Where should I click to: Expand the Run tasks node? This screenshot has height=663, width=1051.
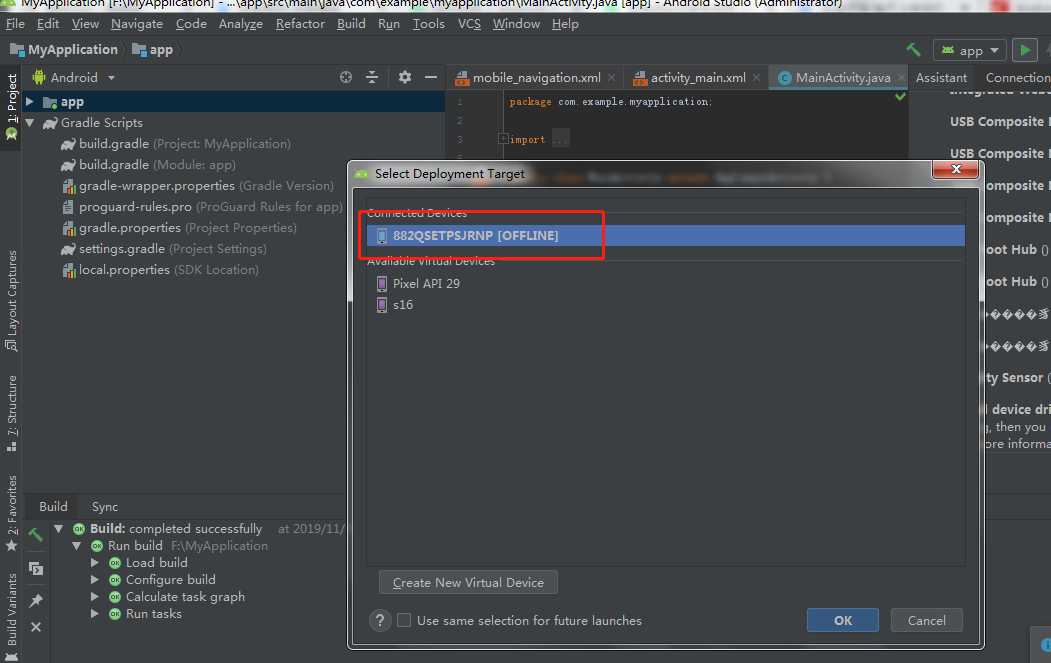(x=95, y=614)
